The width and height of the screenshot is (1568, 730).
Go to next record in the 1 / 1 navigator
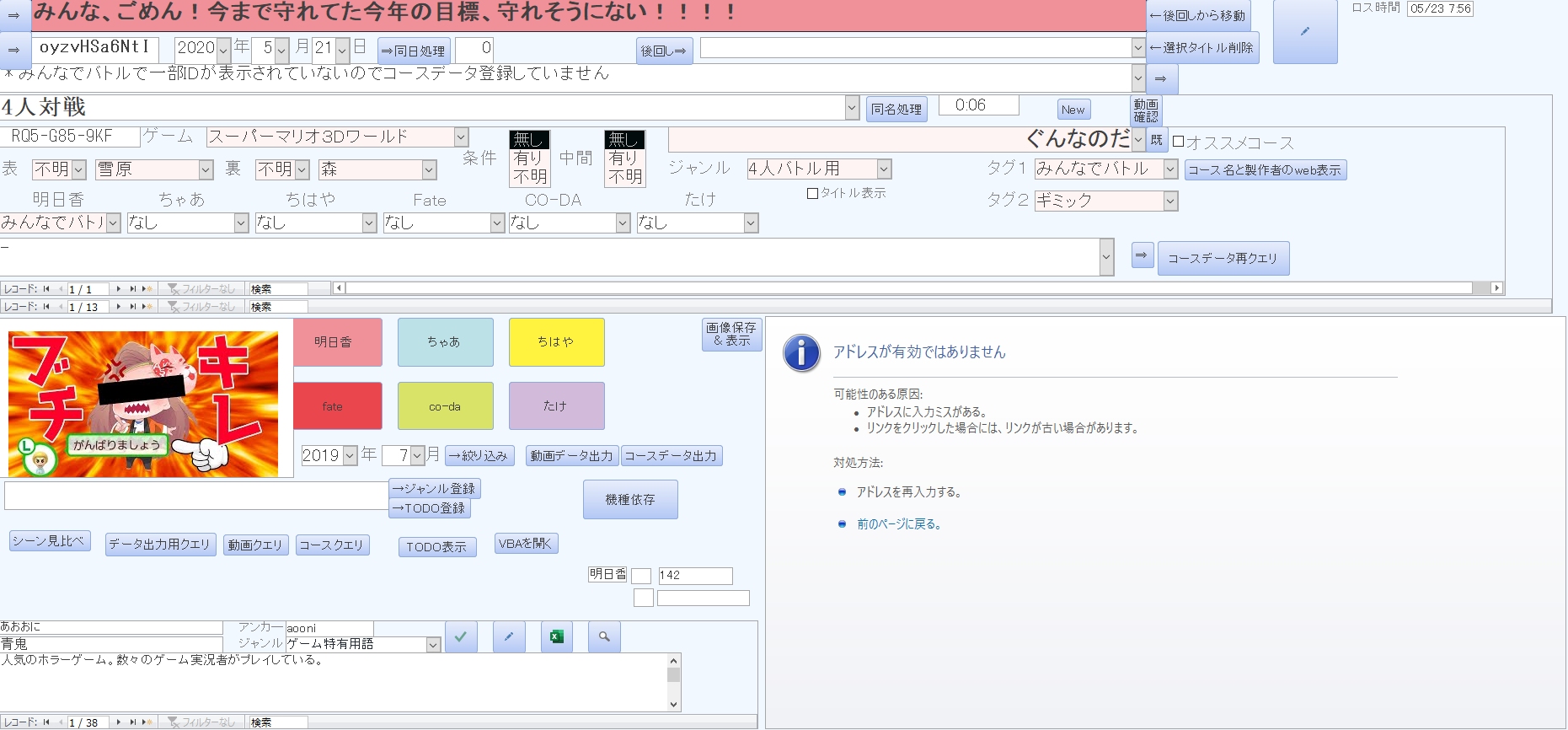[x=119, y=289]
